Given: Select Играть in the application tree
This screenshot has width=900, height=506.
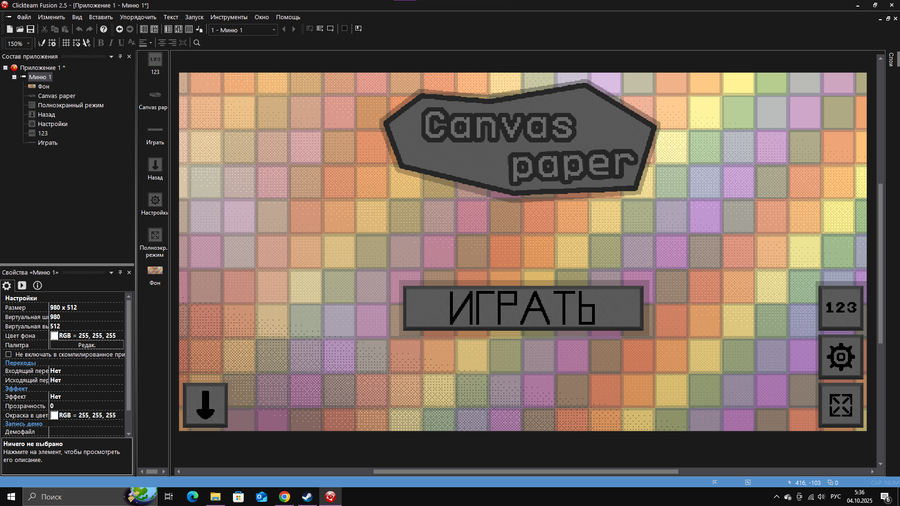Looking at the screenshot, I should coord(48,143).
